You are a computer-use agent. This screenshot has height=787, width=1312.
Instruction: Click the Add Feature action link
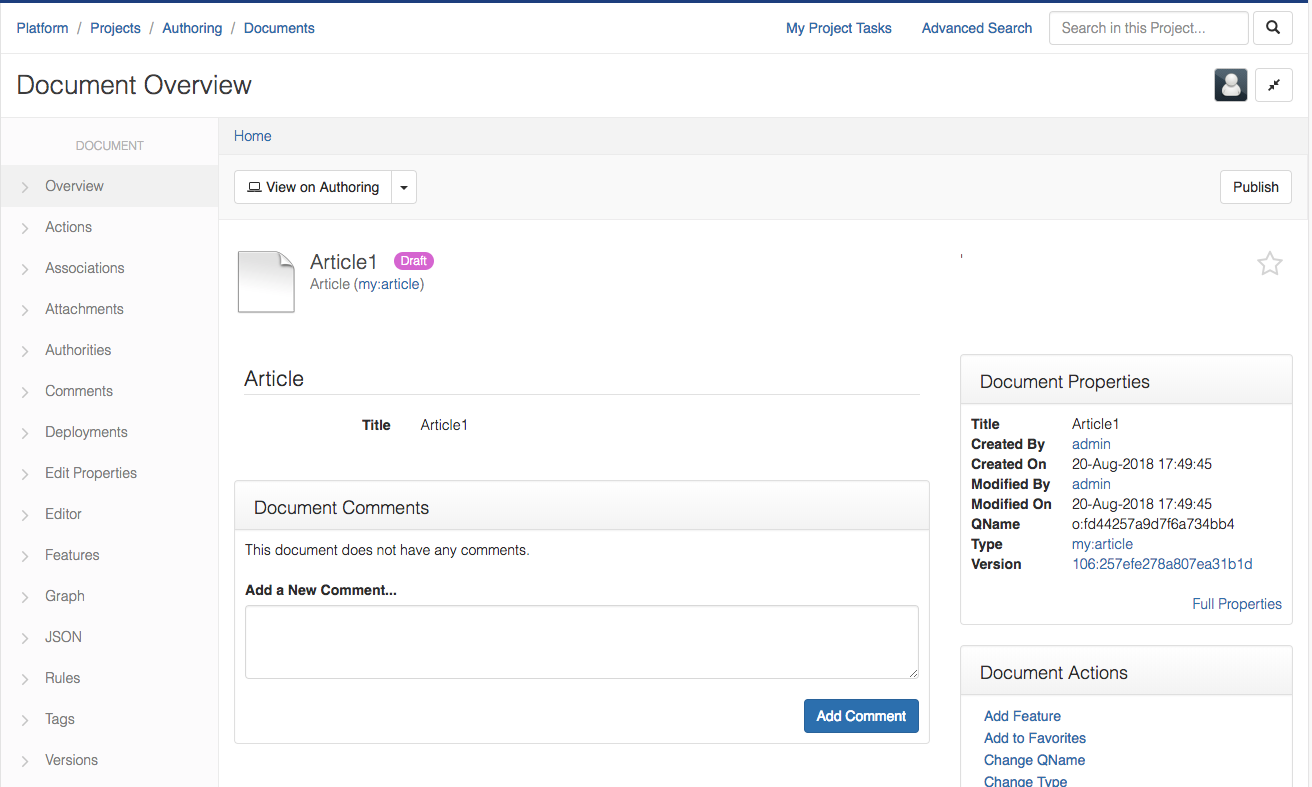(1022, 716)
